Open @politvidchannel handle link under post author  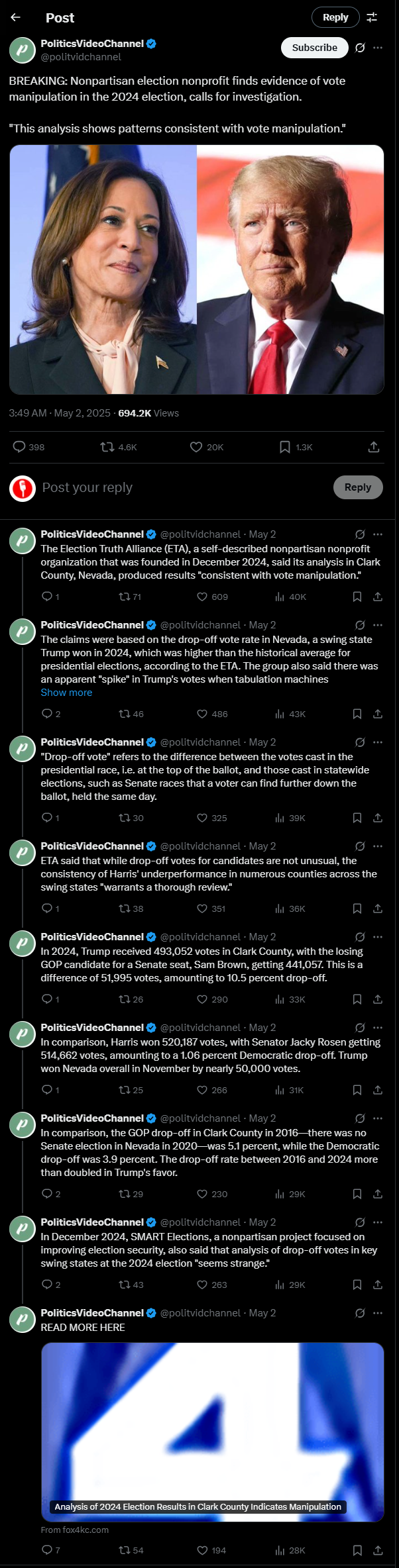(x=81, y=57)
